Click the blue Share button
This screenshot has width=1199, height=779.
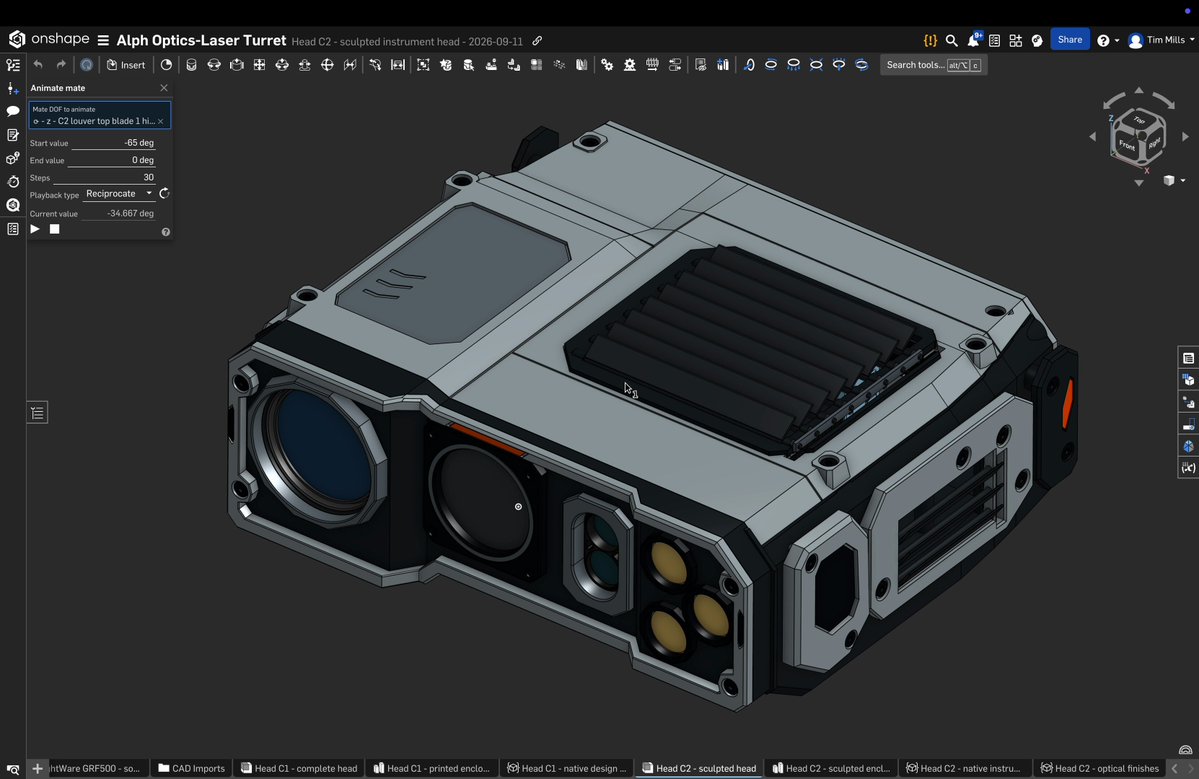pos(1070,40)
